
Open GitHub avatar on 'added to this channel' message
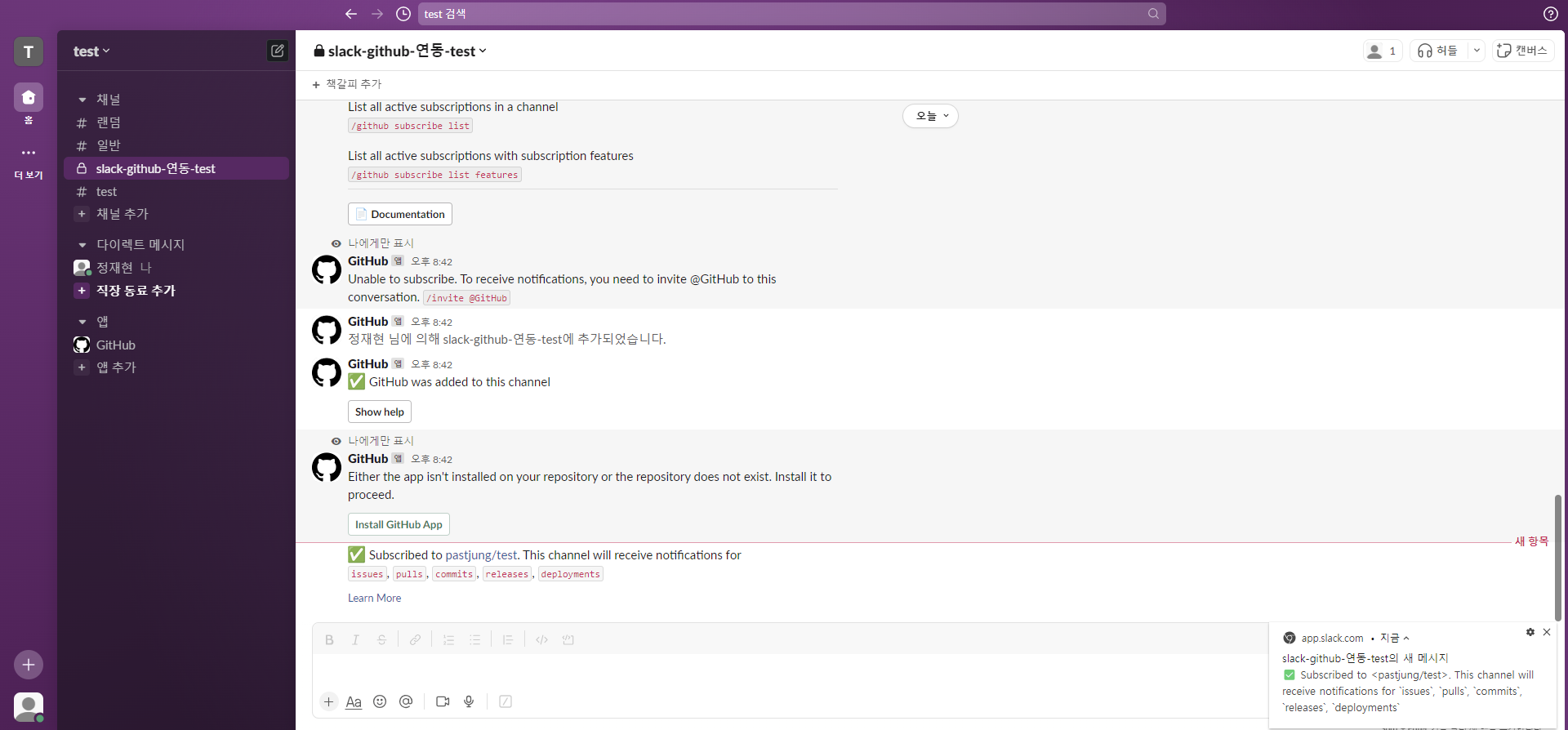pyautogui.click(x=327, y=372)
